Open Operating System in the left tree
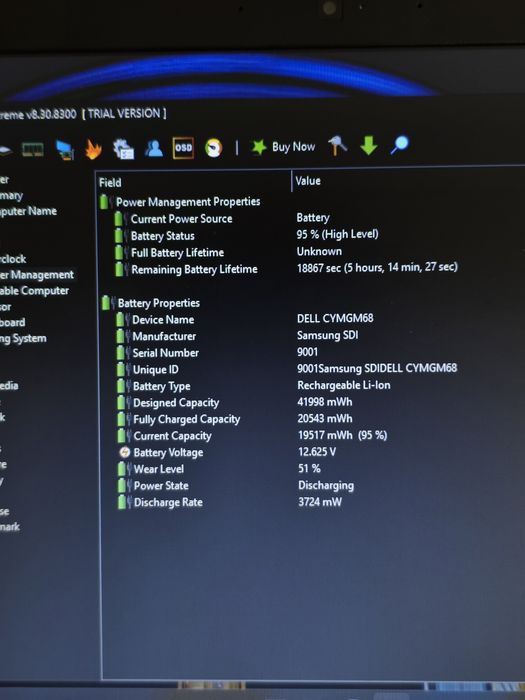 coord(23,338)
